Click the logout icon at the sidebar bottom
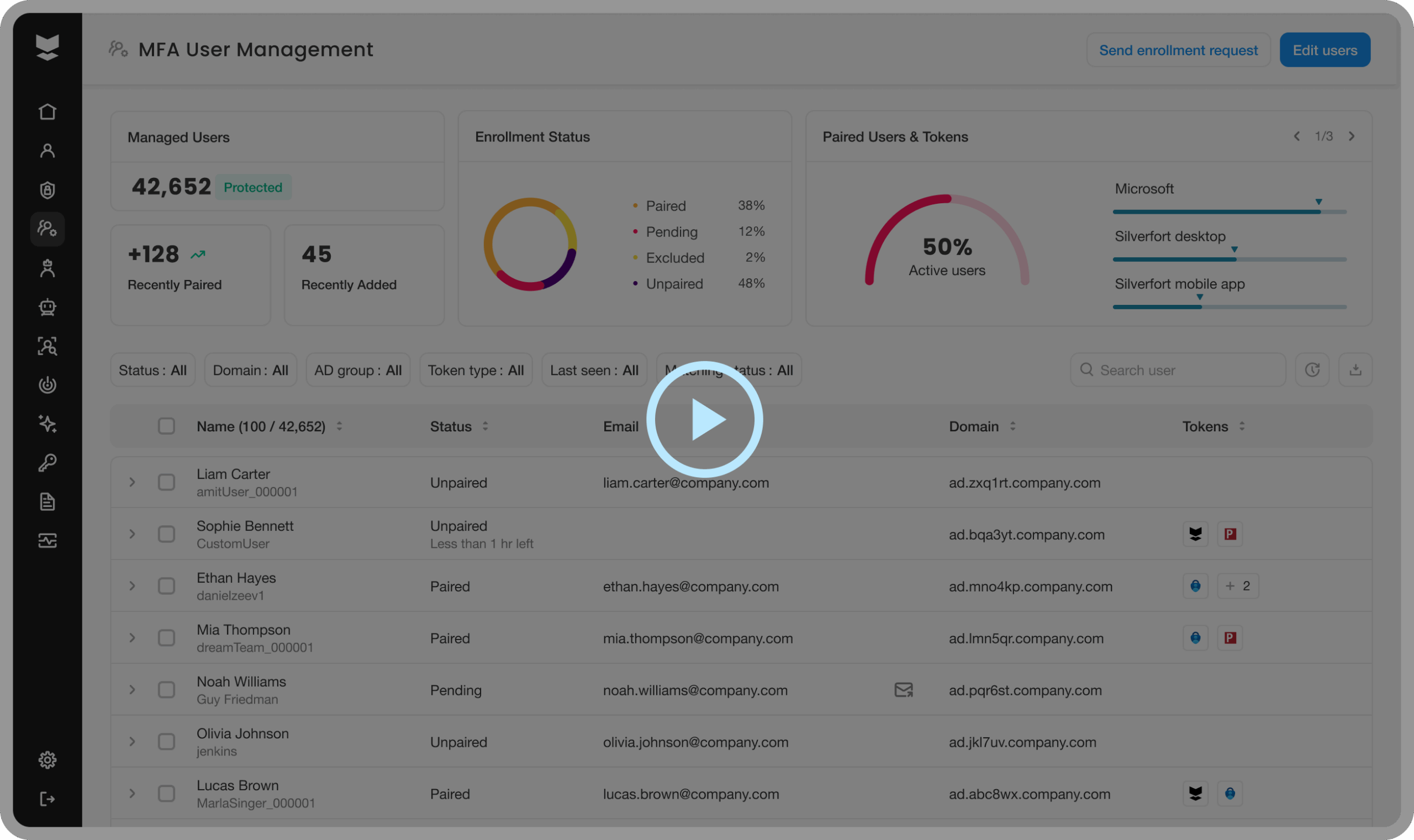 point(48,799)
